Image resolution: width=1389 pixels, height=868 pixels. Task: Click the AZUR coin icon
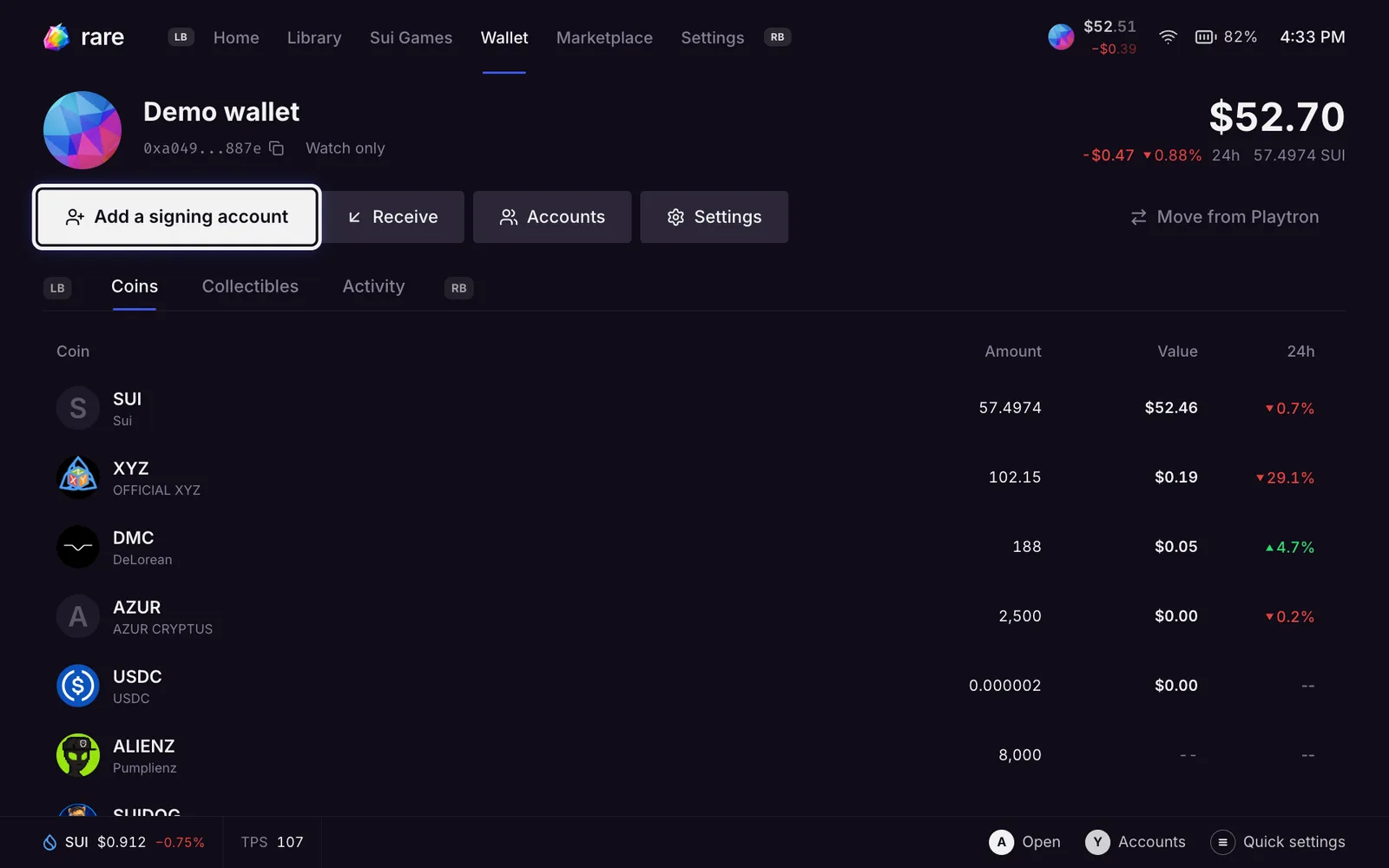click(78, 616)
